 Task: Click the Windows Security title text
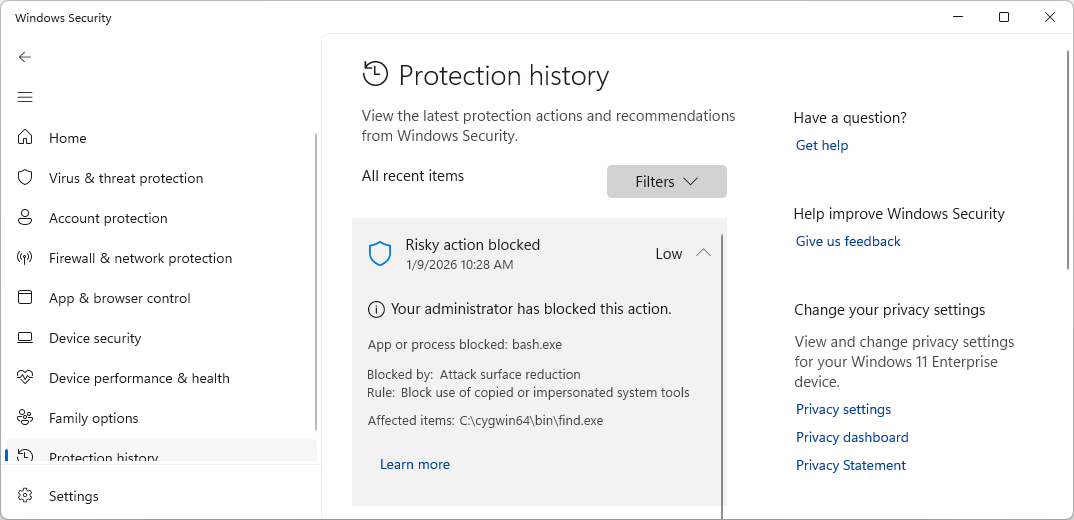point(63,18)
